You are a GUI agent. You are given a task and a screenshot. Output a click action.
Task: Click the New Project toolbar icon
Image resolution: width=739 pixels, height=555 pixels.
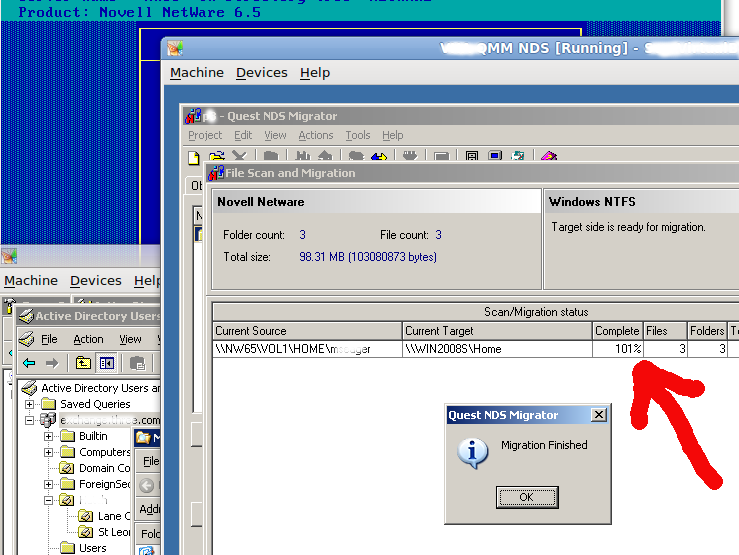pos(194,157)
